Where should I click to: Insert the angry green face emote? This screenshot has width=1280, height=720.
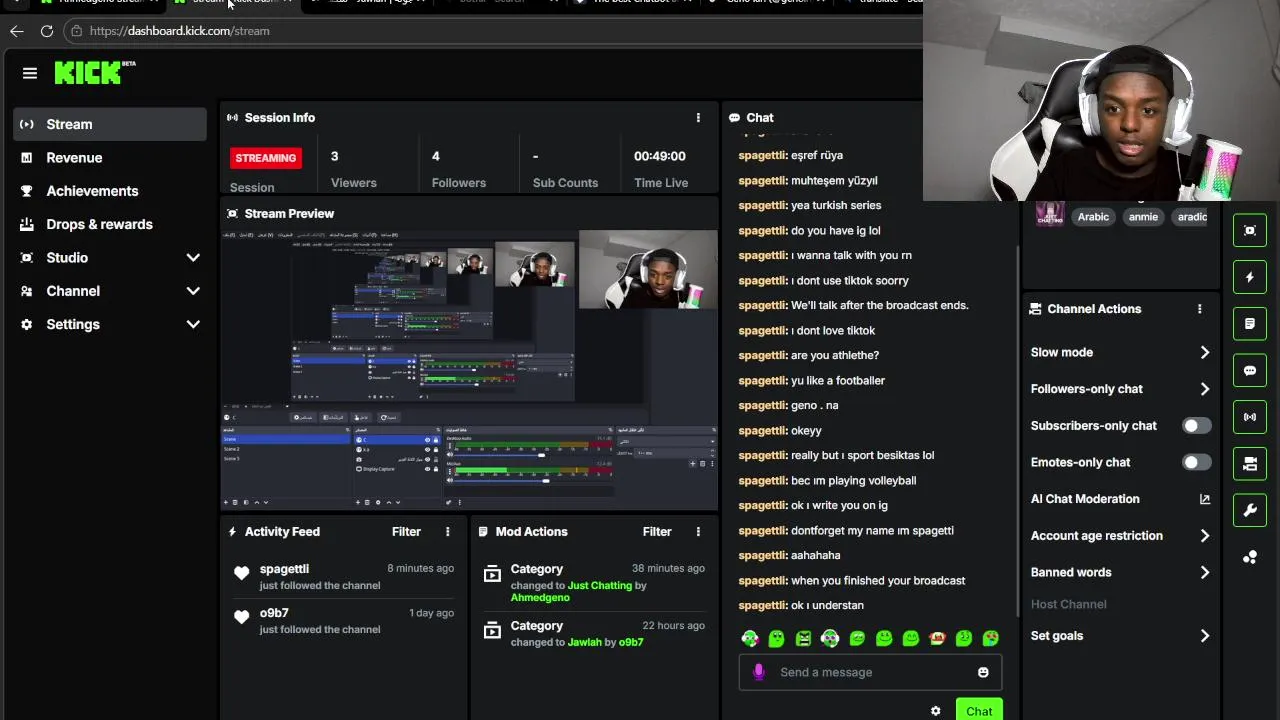(803, 638)
